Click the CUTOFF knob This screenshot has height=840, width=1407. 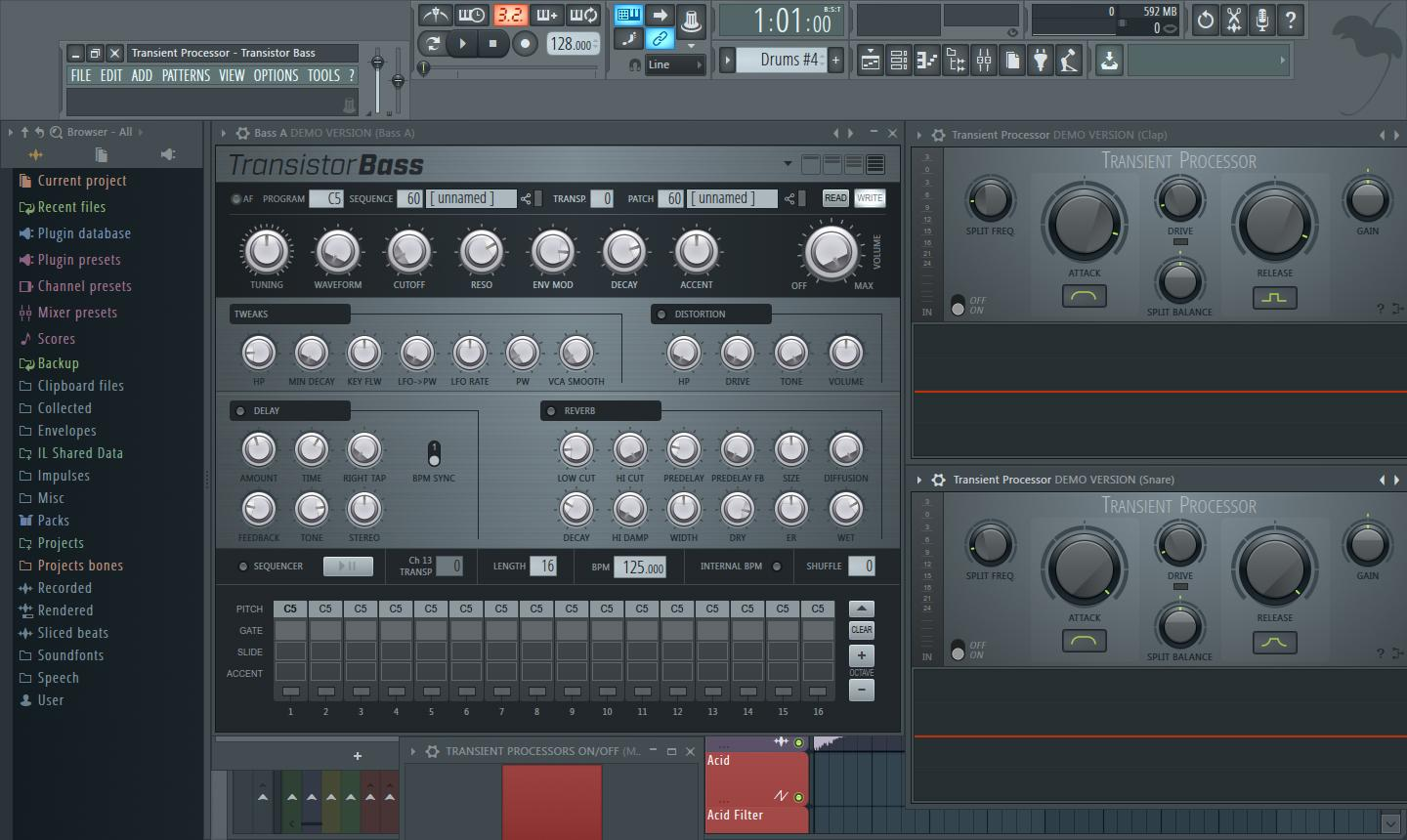[x=408, y=252]
